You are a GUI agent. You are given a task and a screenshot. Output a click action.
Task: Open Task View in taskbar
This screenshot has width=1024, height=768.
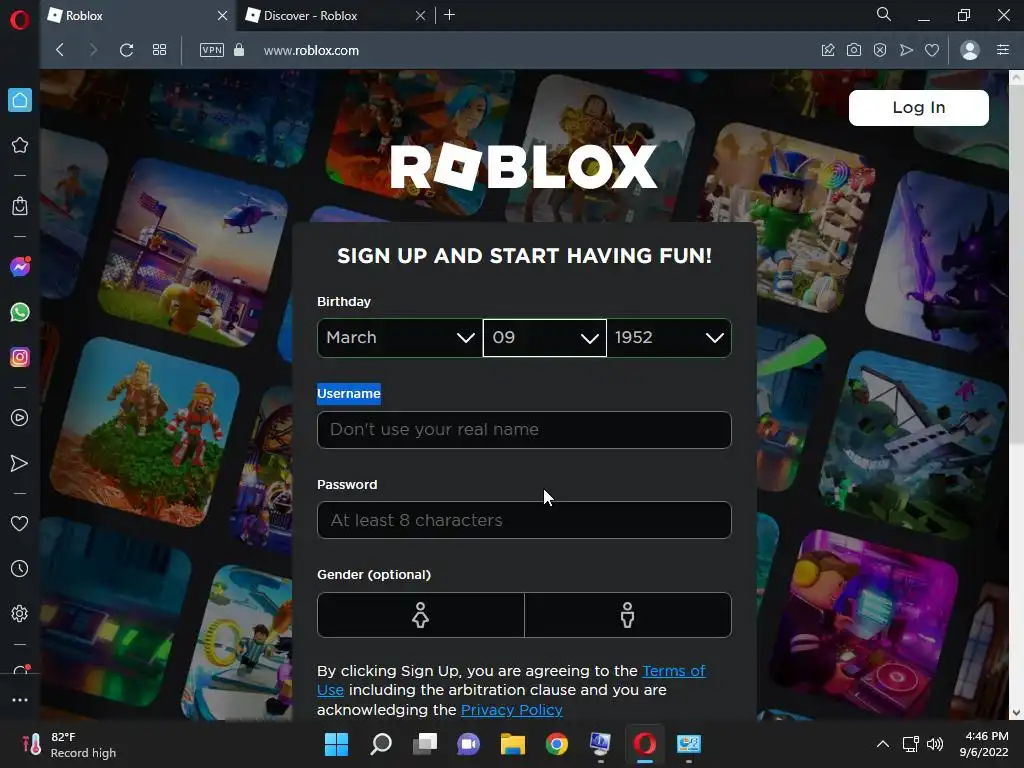point(424,744)
